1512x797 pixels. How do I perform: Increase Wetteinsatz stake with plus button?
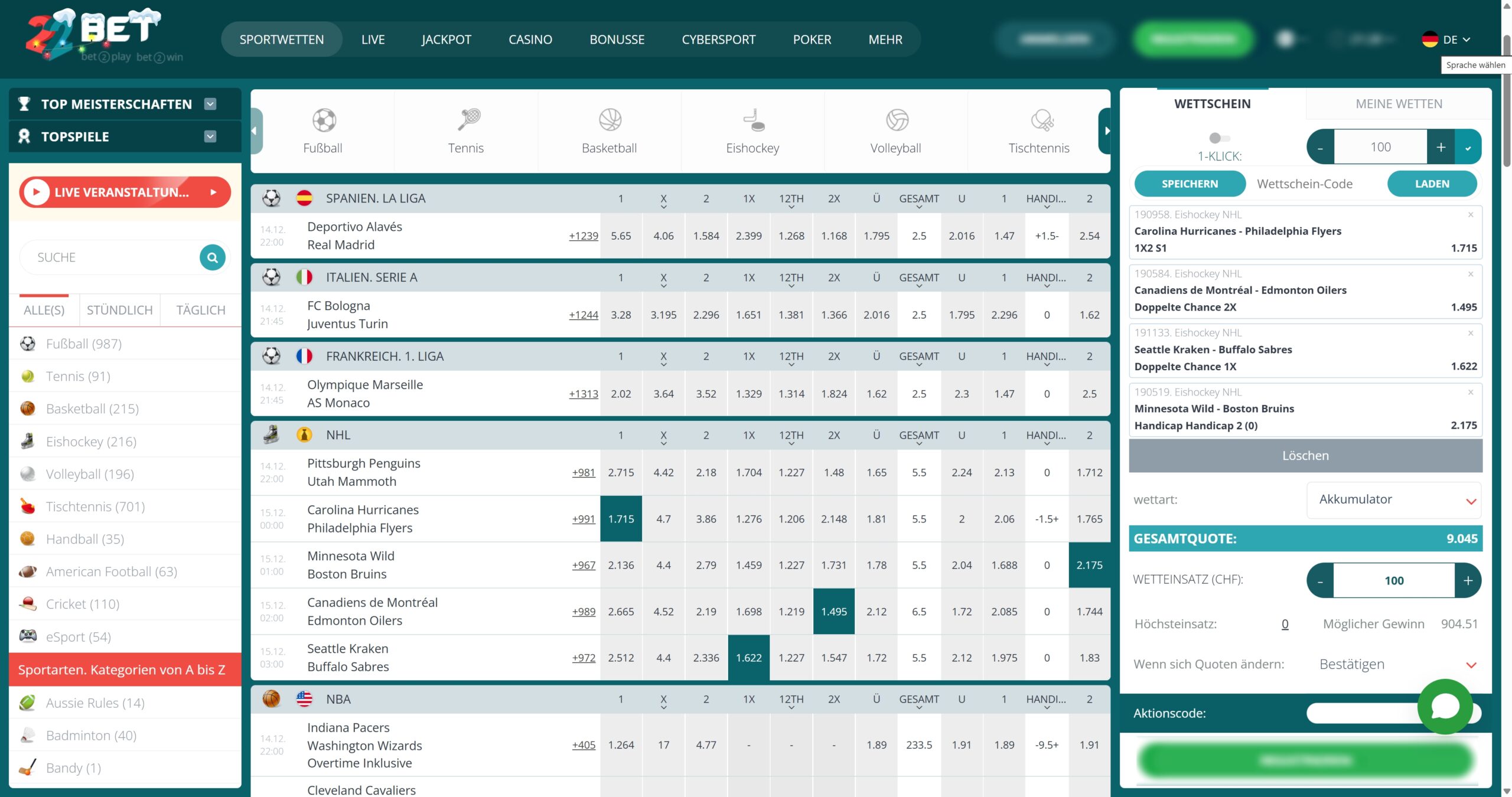(x=1468, y=580)
